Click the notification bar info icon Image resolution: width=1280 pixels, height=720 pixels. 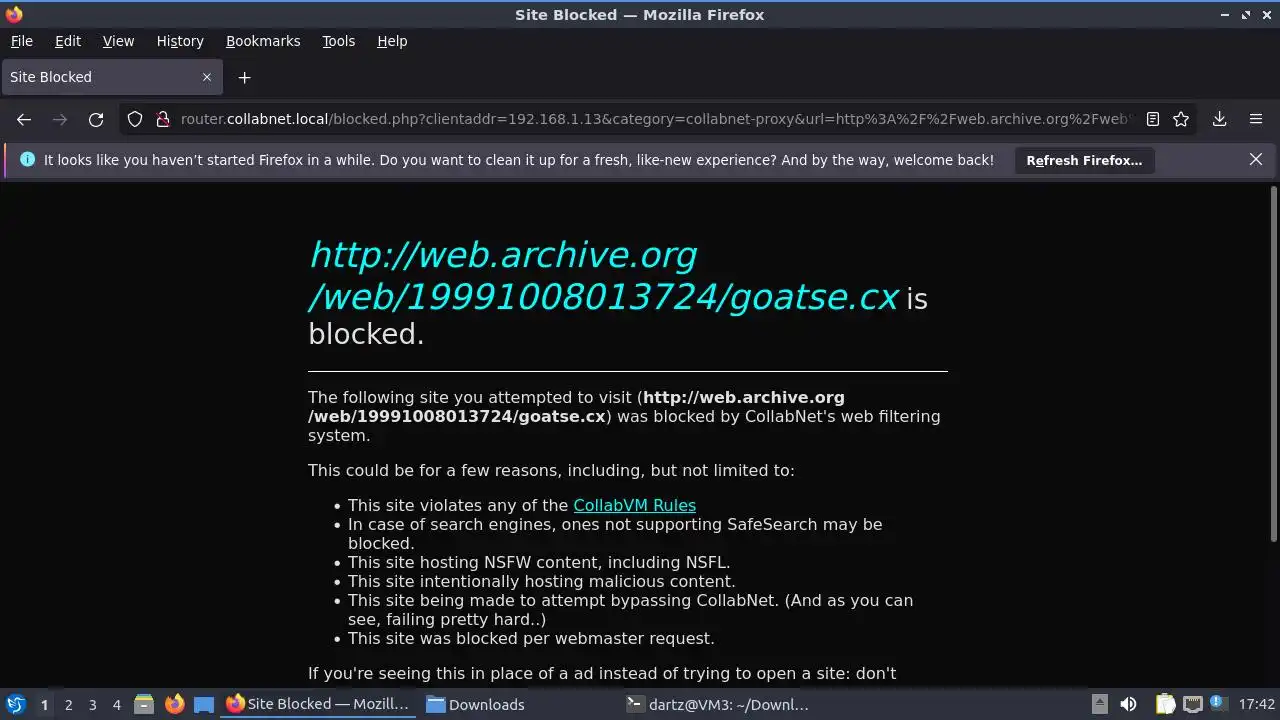(x=27, y=159)
